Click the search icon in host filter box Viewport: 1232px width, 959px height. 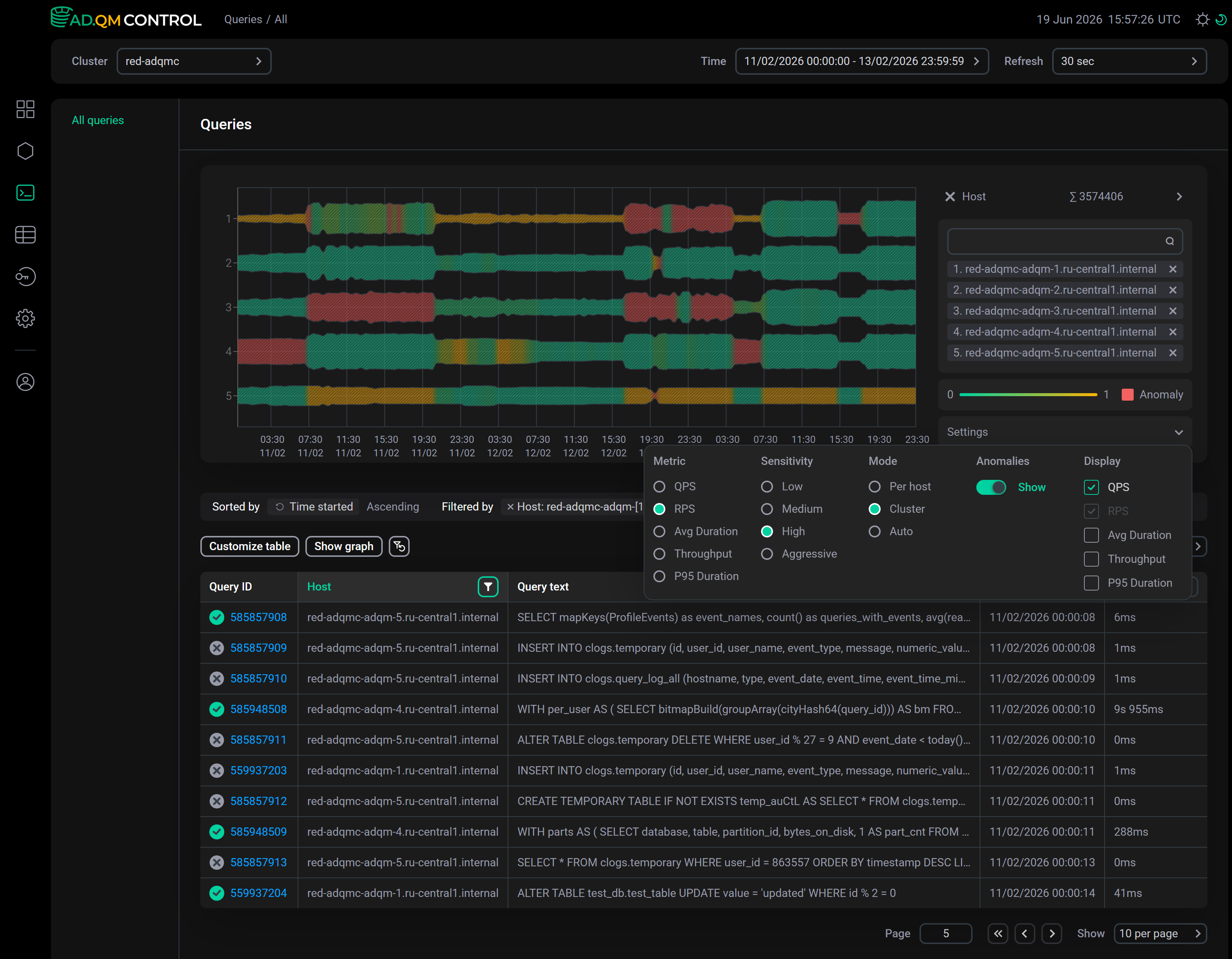1169,241
